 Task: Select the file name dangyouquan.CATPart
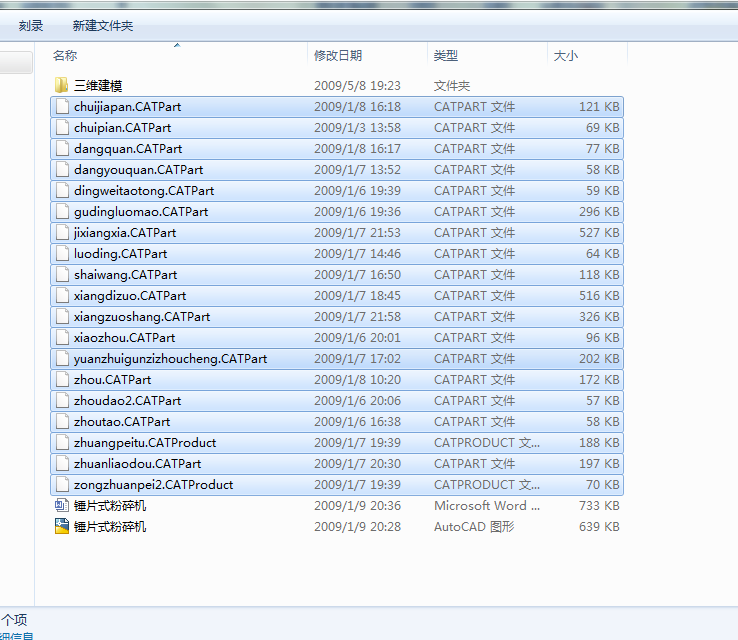[138, 170]
